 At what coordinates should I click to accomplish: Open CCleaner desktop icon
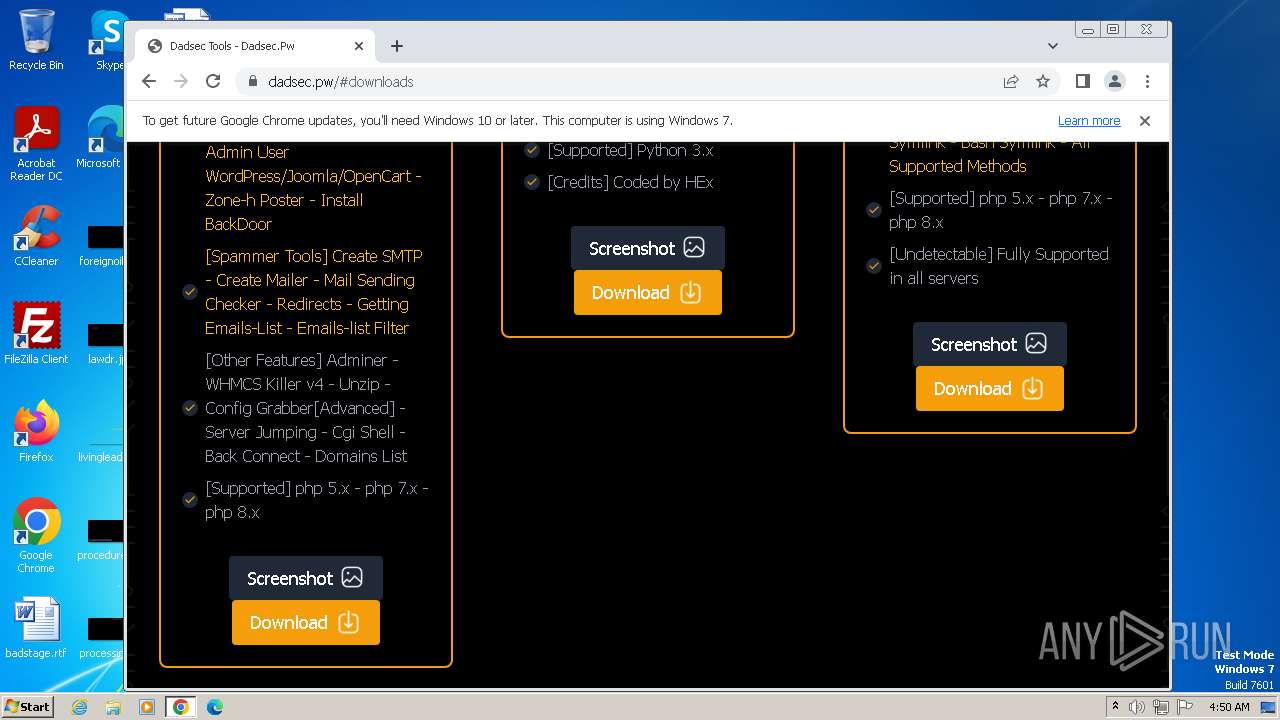pos(36,236)
